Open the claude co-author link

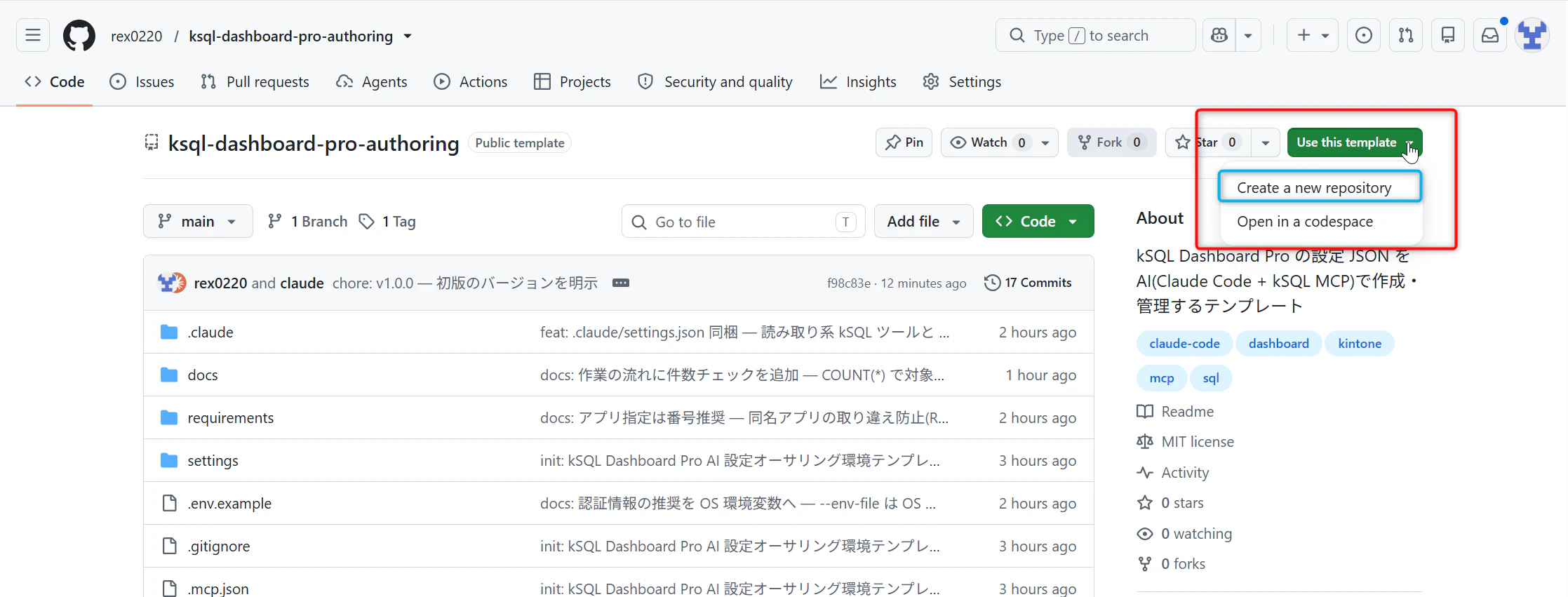[302, 283]
